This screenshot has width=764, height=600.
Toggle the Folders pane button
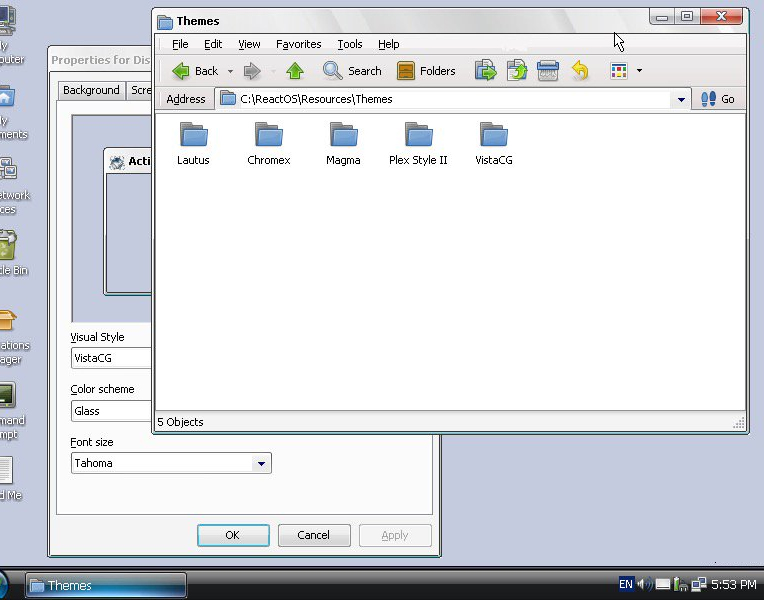coord(426,71)
